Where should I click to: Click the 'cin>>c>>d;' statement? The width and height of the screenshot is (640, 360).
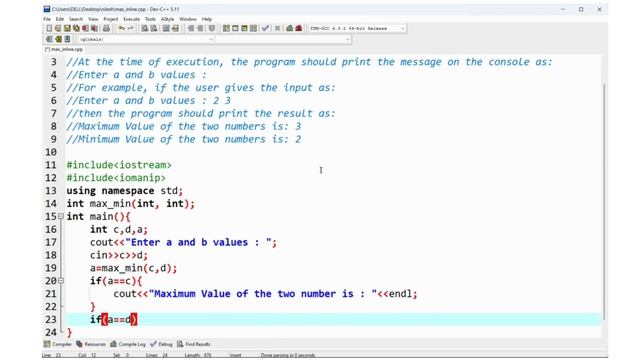(119, 255)
